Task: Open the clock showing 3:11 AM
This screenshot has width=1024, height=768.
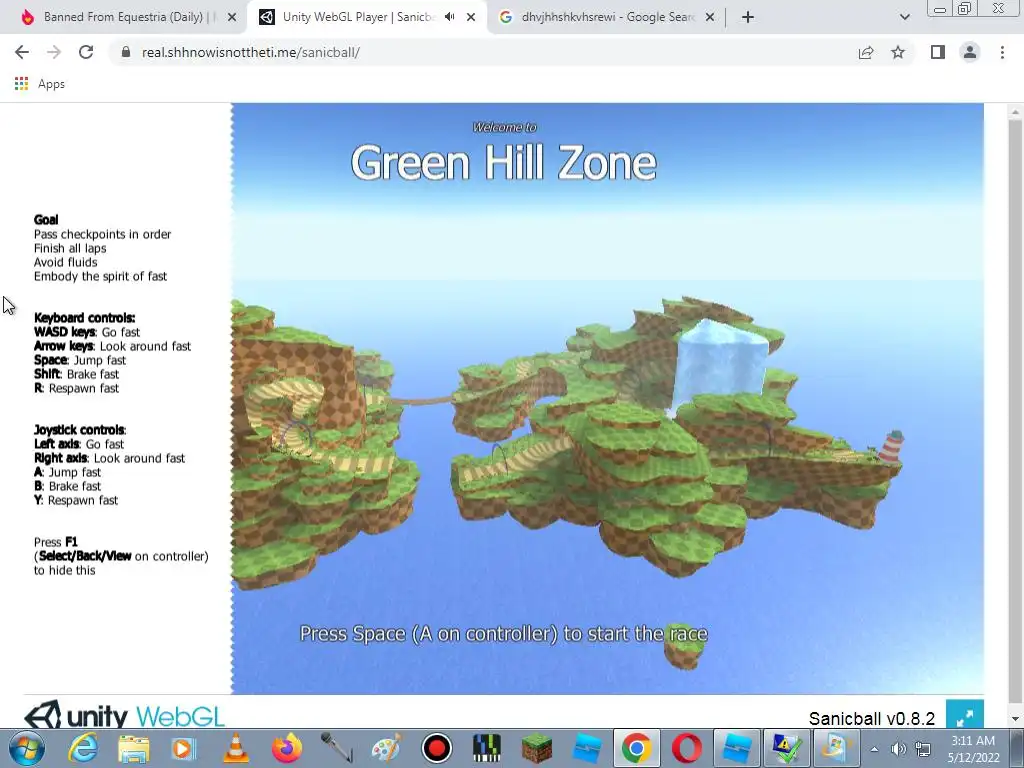Action: [x=973, y=749]
